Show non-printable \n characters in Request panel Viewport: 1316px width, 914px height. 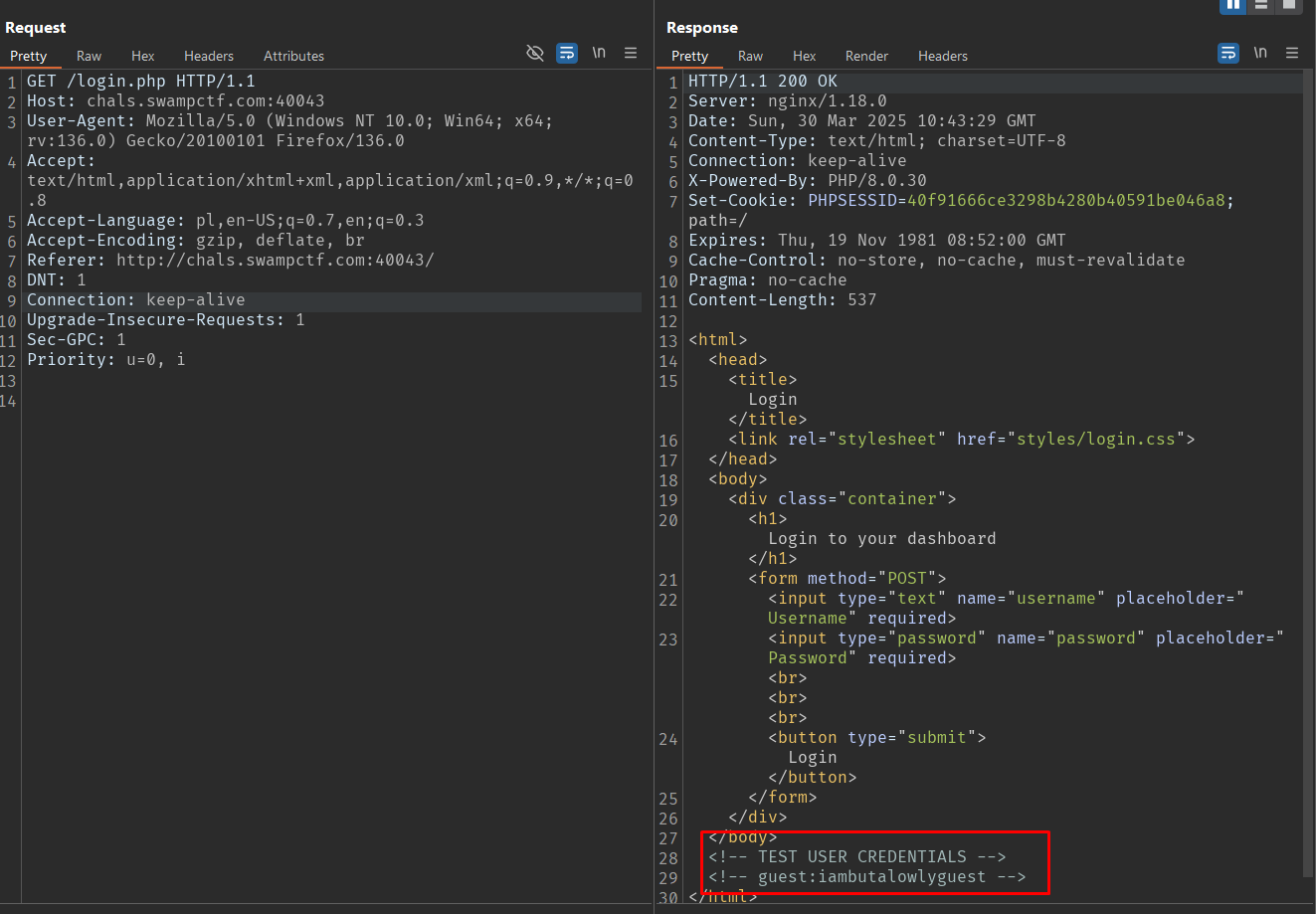point(599,53)
